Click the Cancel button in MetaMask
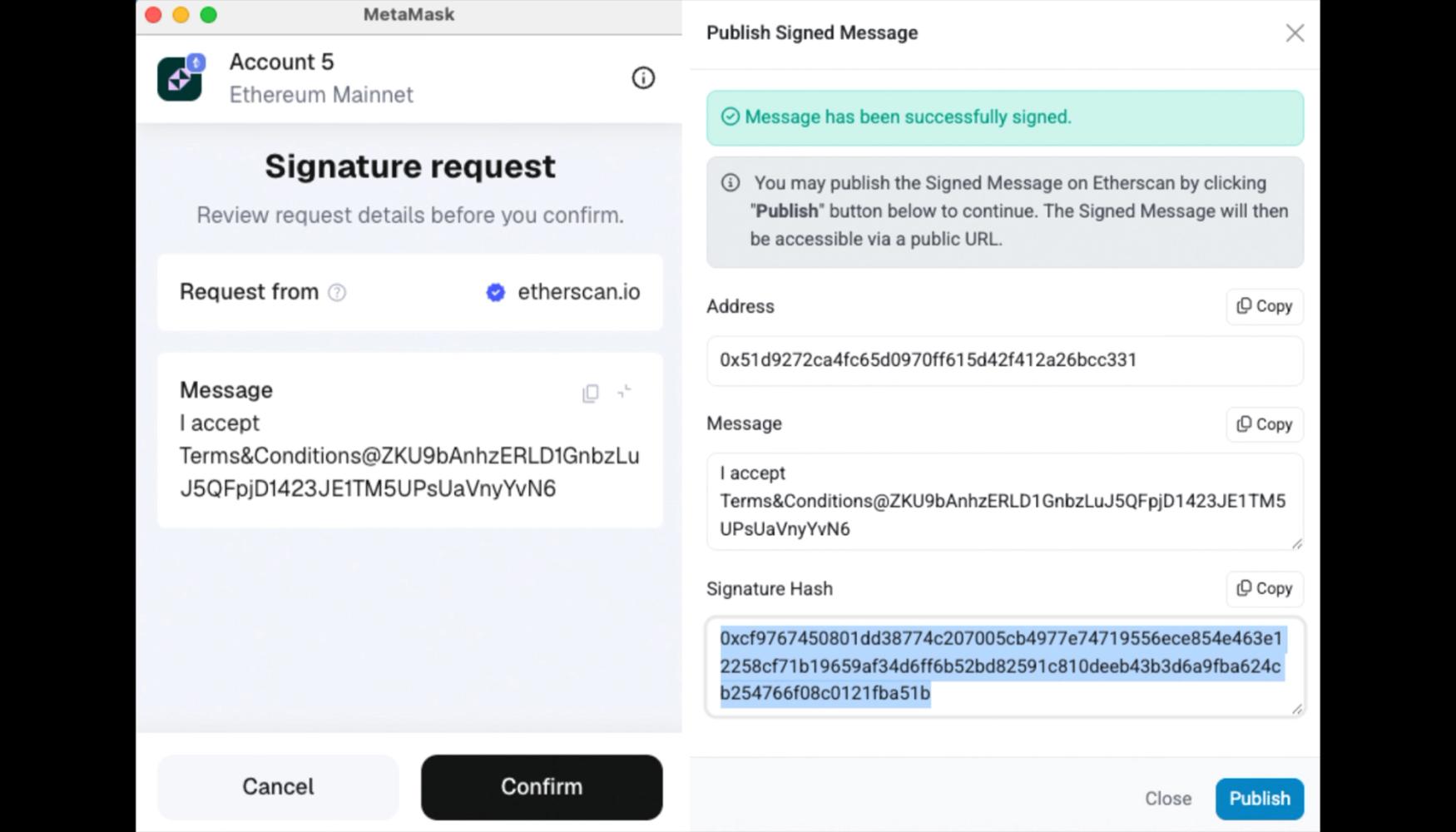 [x=278, y=787]
